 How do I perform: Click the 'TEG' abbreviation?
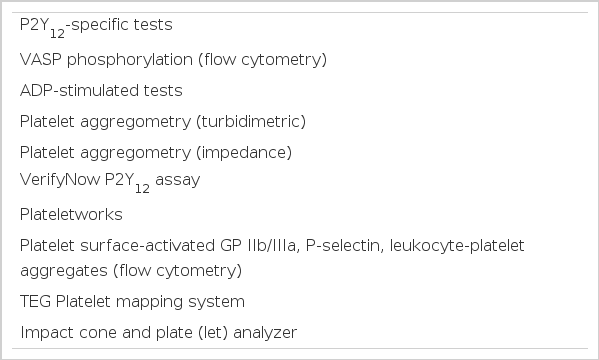pyautogui.click(x=36, y=302)
